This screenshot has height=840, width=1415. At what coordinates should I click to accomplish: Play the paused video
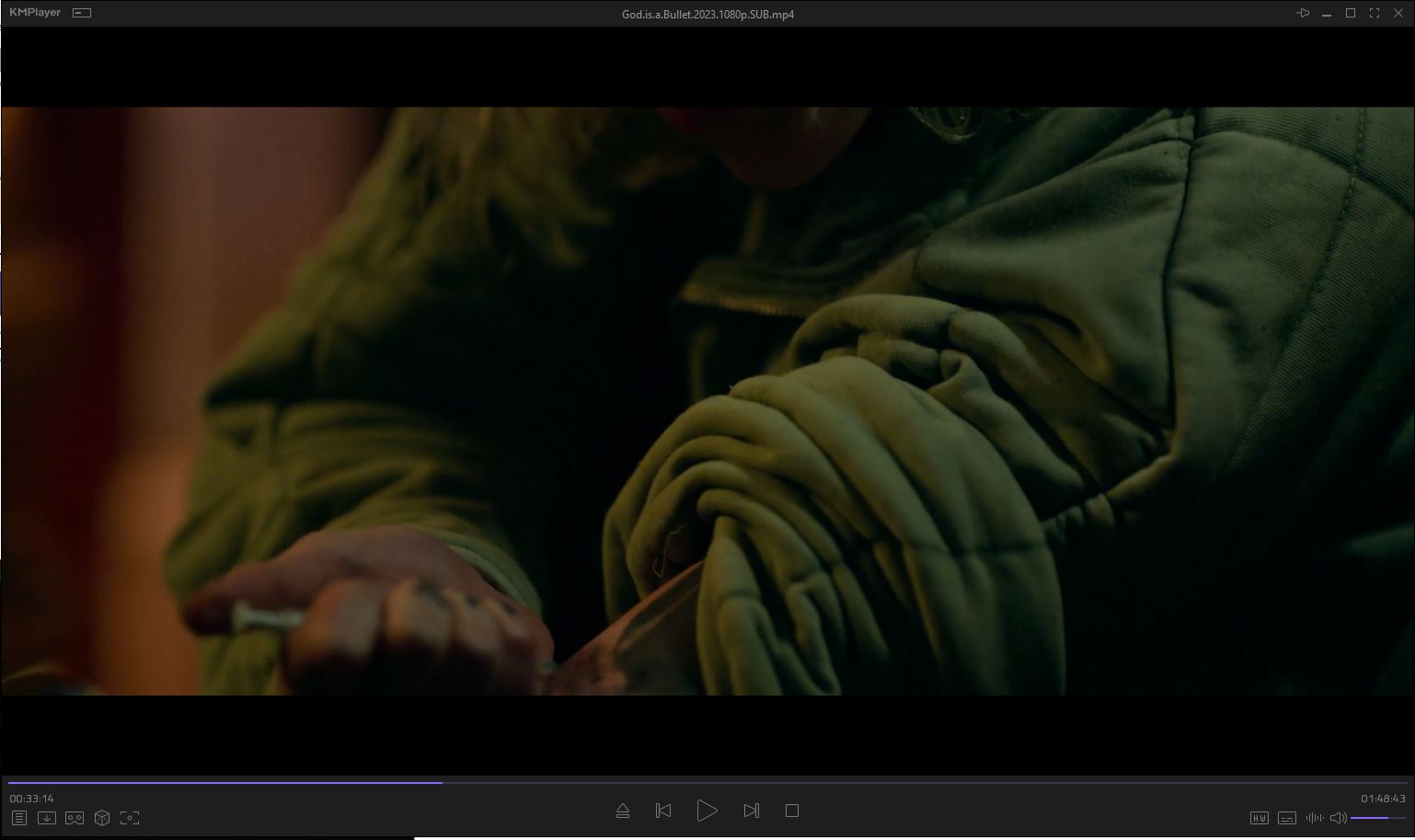[x=707, y=811]
